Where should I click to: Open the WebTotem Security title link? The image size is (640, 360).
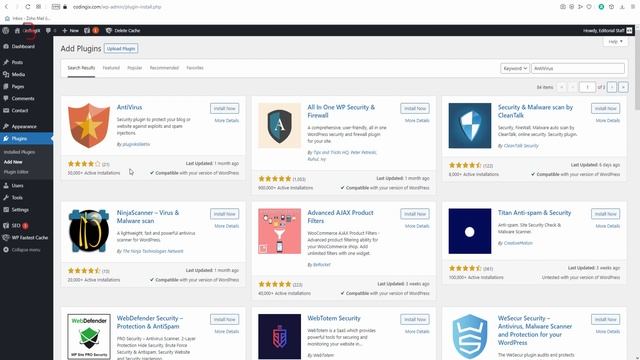[334, 318]
